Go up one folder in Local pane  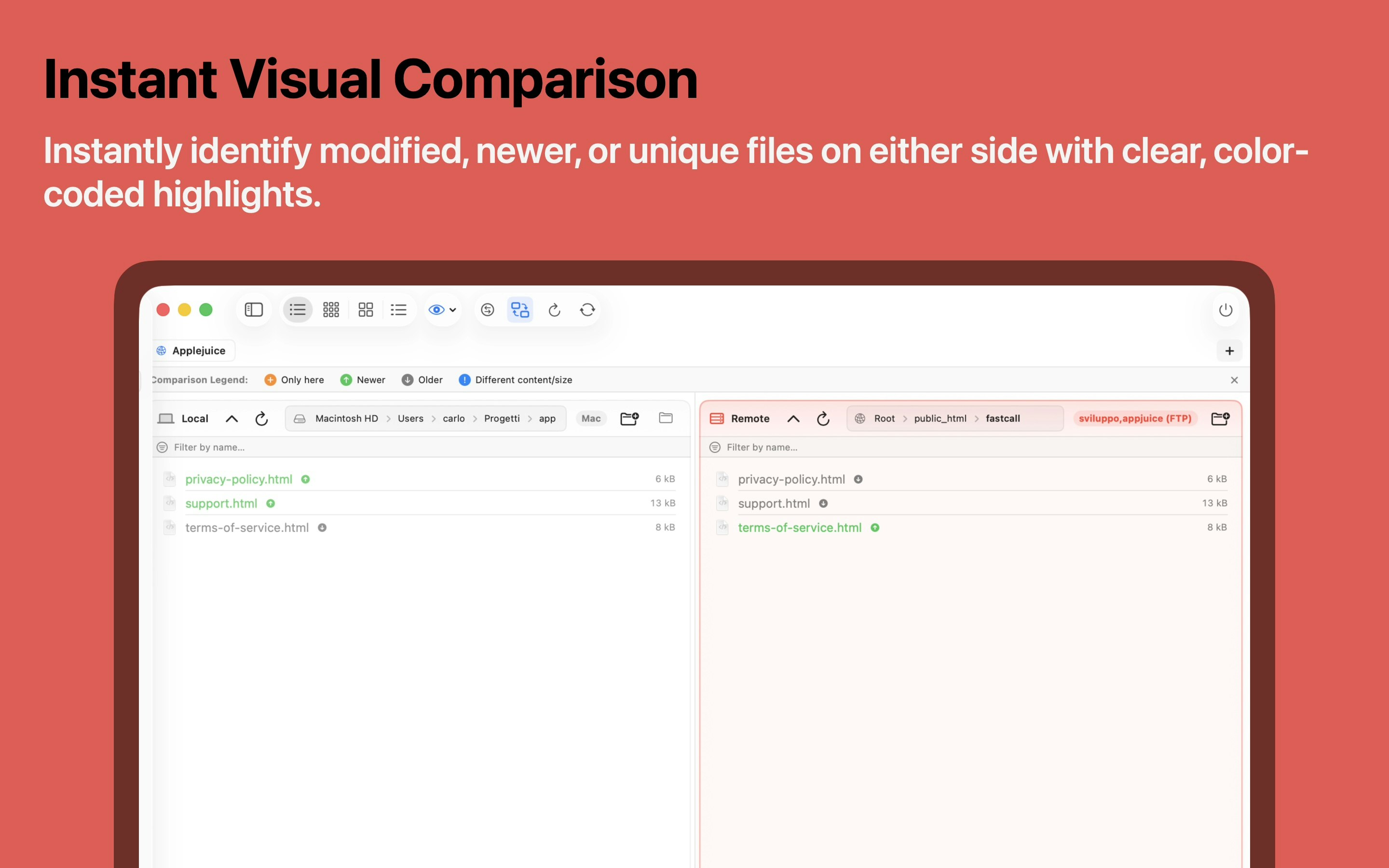tap(232, 419)
